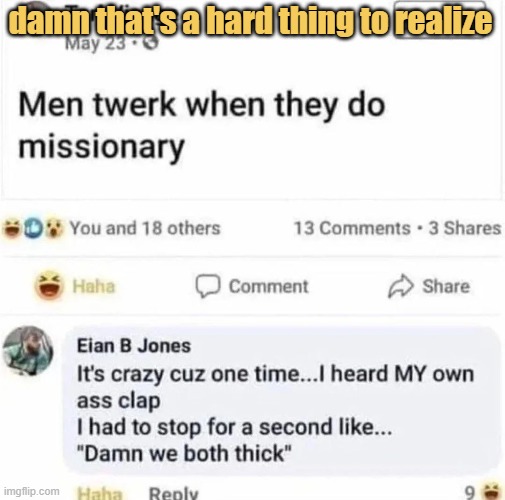Click the Share arrow icon
The width and height of the screenshot is (505, 500).
click(x=400, y=286)
